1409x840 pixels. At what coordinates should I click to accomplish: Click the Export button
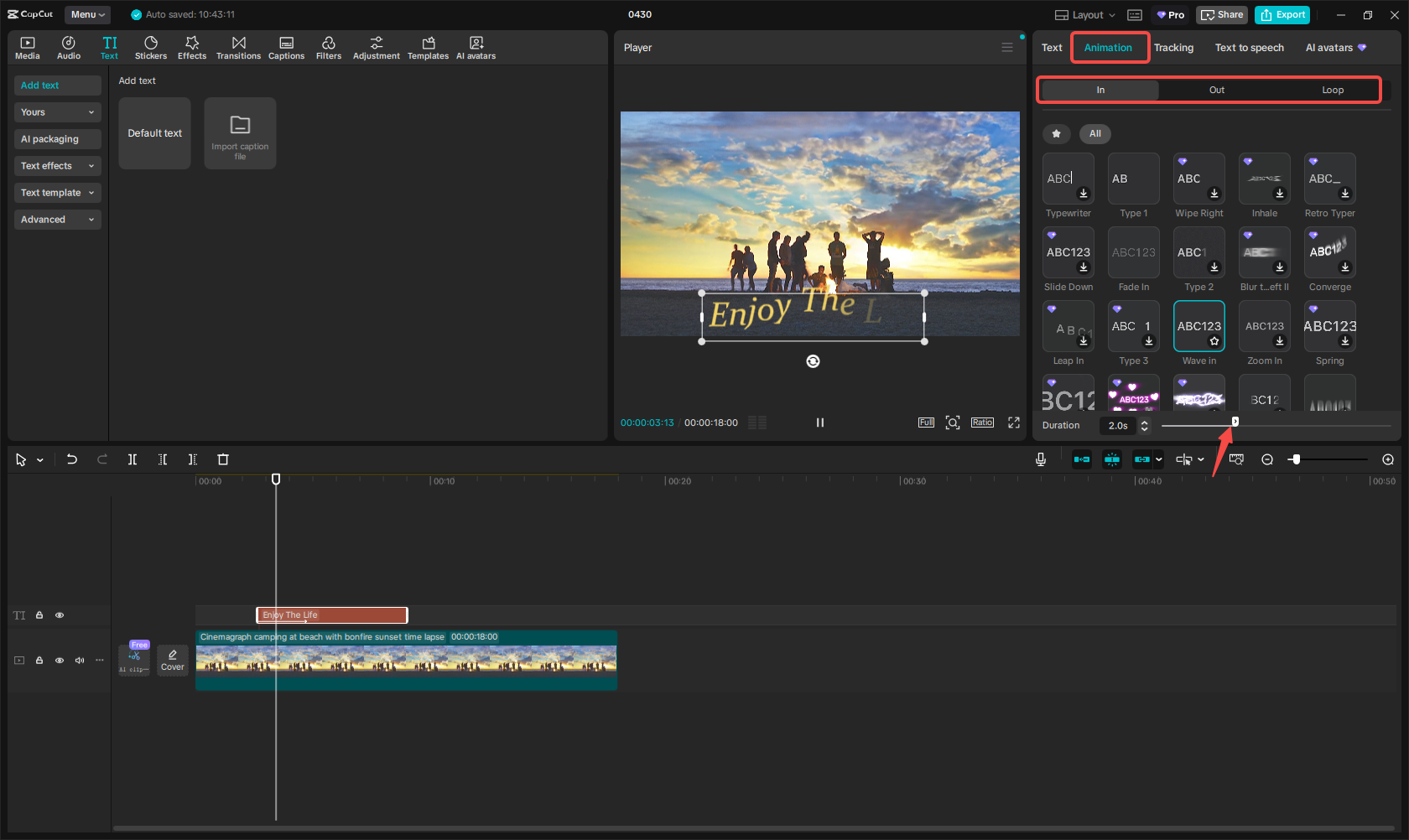[x=1282, y=15]
